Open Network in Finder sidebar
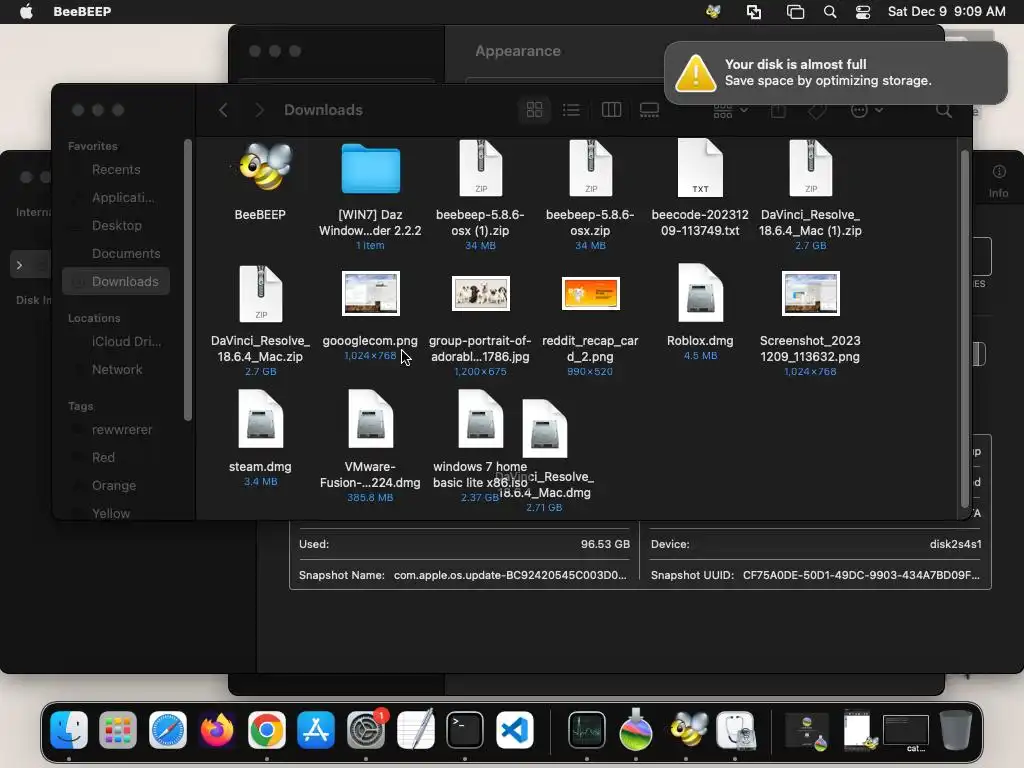This screenshot has width=1024, height=768. pyautogui.click(x=115, y=370)
